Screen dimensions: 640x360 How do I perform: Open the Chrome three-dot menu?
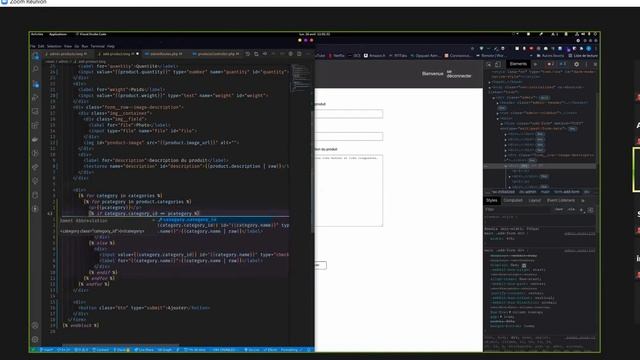[596, 49]
